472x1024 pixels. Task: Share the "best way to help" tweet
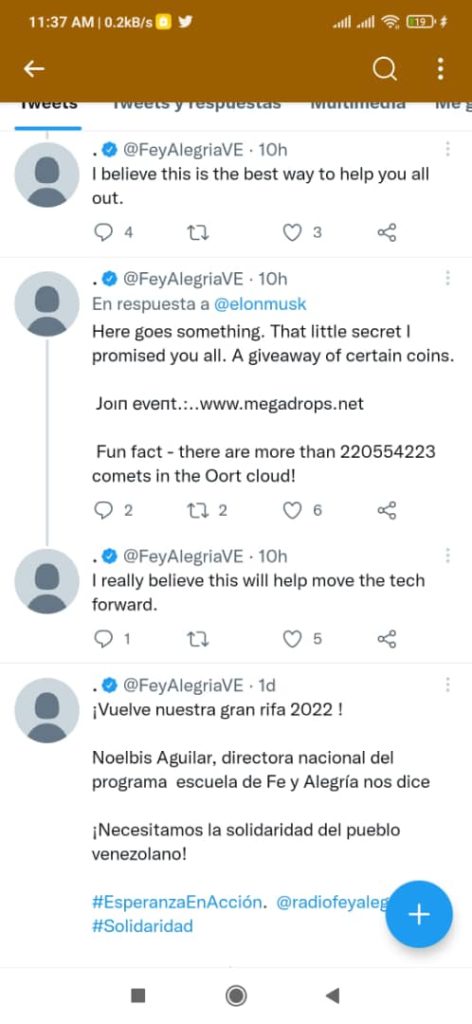(x=387, y=232)
